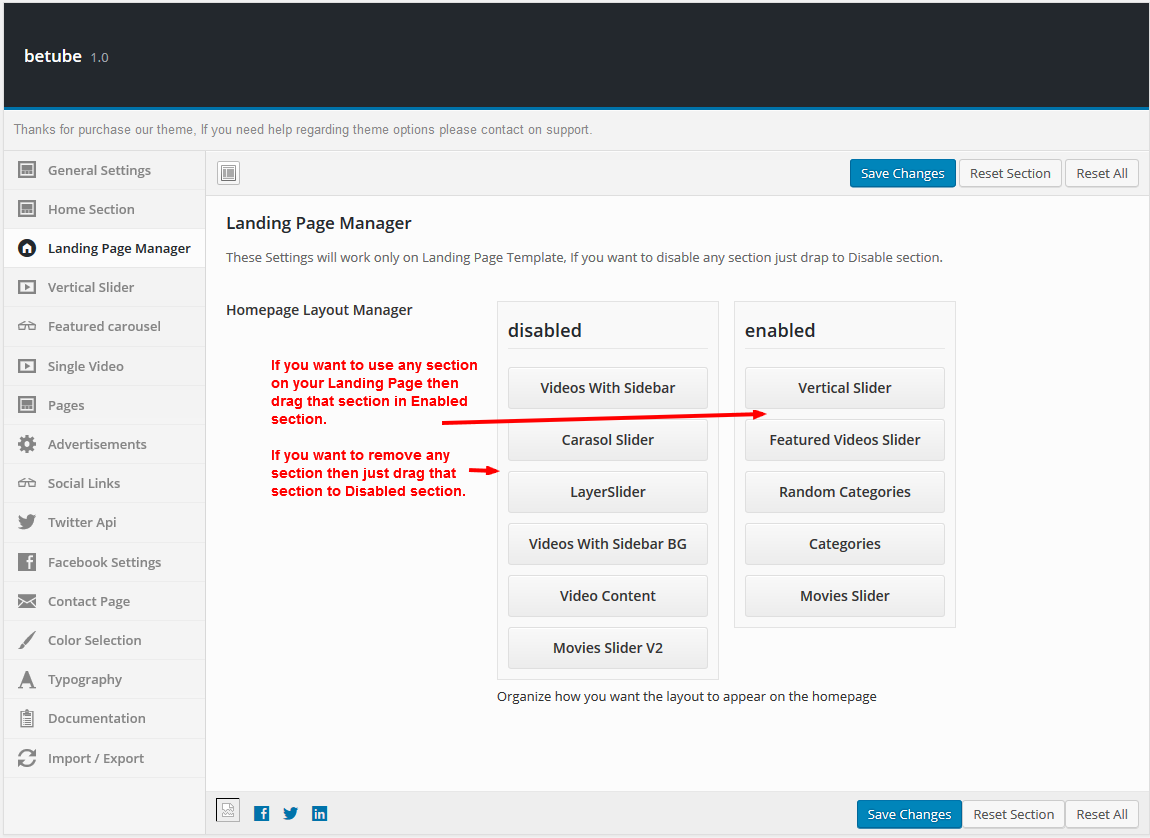The image size is (1150, 838).
Task: Click the Twitter bird icon beside Twitter Api
Action: pos(27,522)
